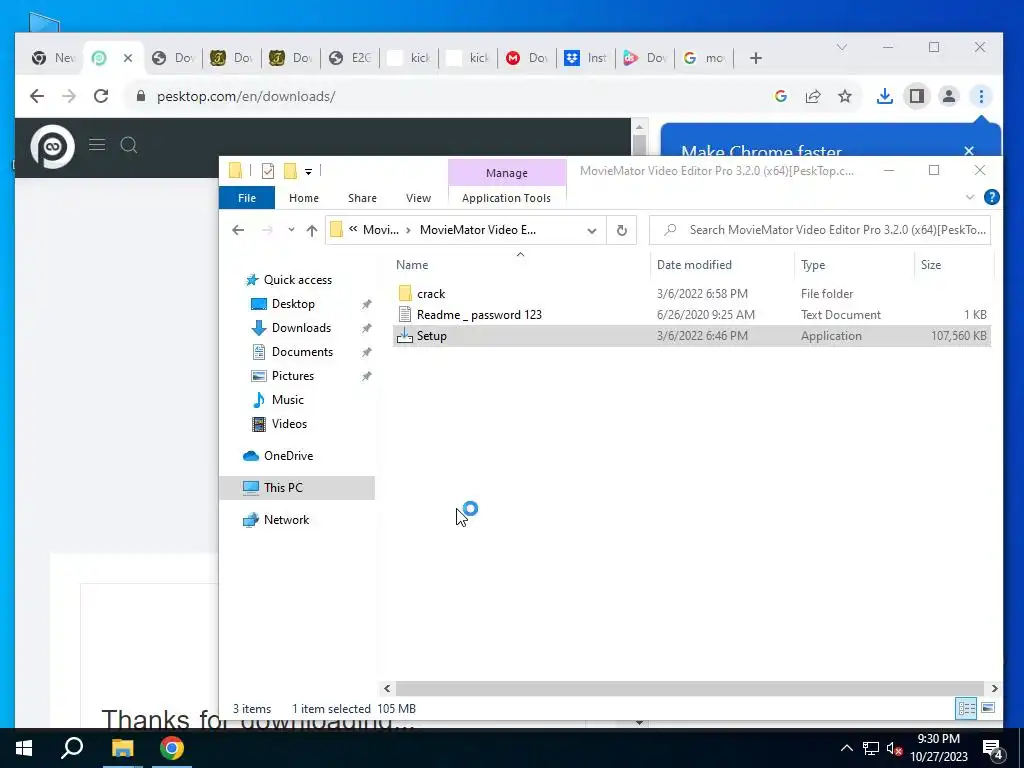Image resolution: width=1024 pixels, height=768 pixels.
Task: Select This PC in navigation pane
Action: pos(283,488)
